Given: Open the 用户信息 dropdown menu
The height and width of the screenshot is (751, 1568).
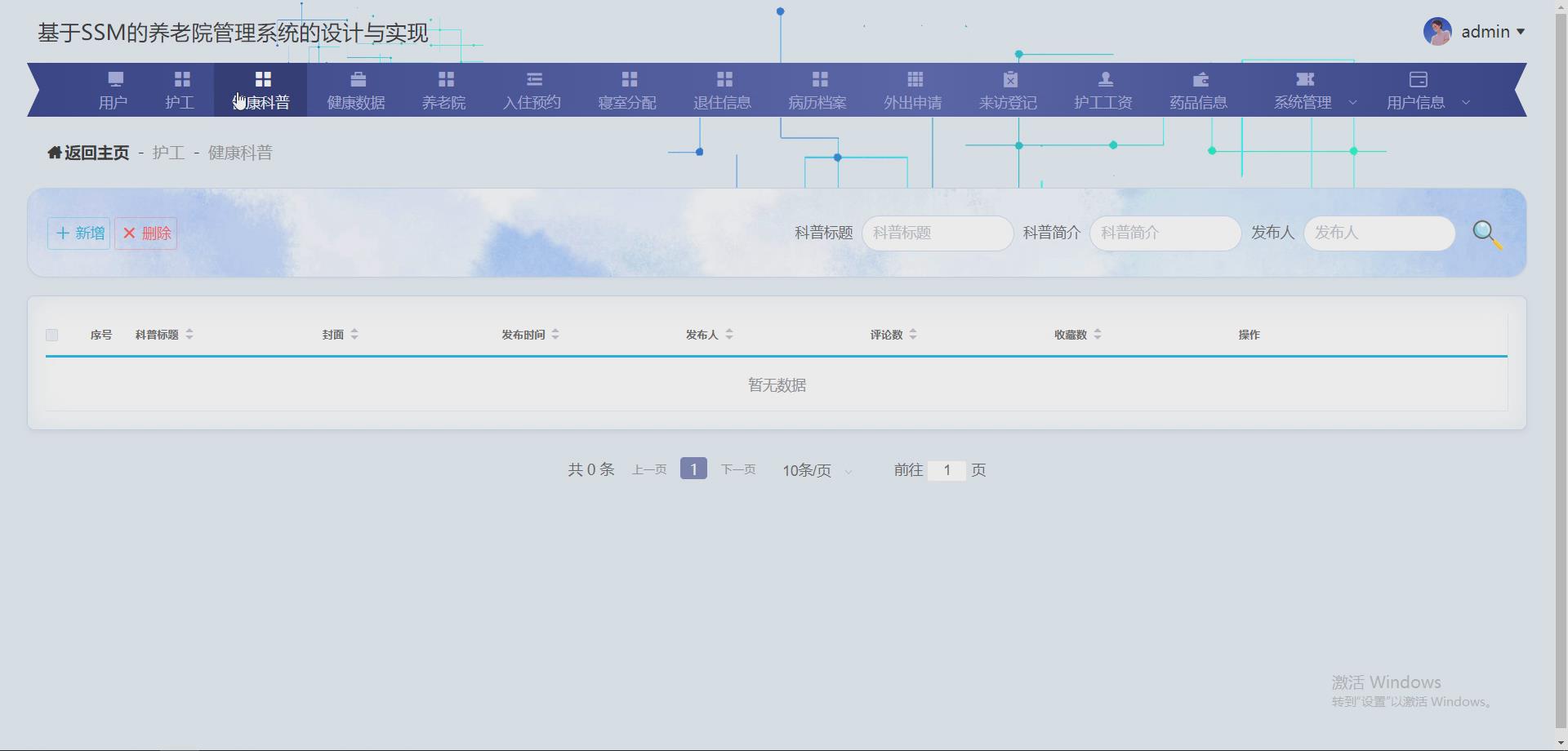Looking at the screenshot, I should [x=1426, y=103].
